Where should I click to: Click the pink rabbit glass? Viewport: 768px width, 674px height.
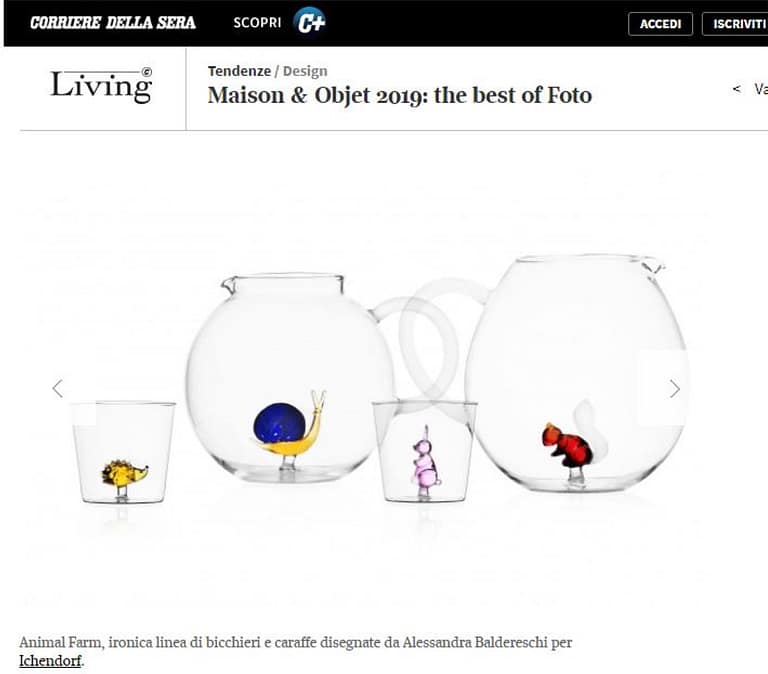point(425,451)
